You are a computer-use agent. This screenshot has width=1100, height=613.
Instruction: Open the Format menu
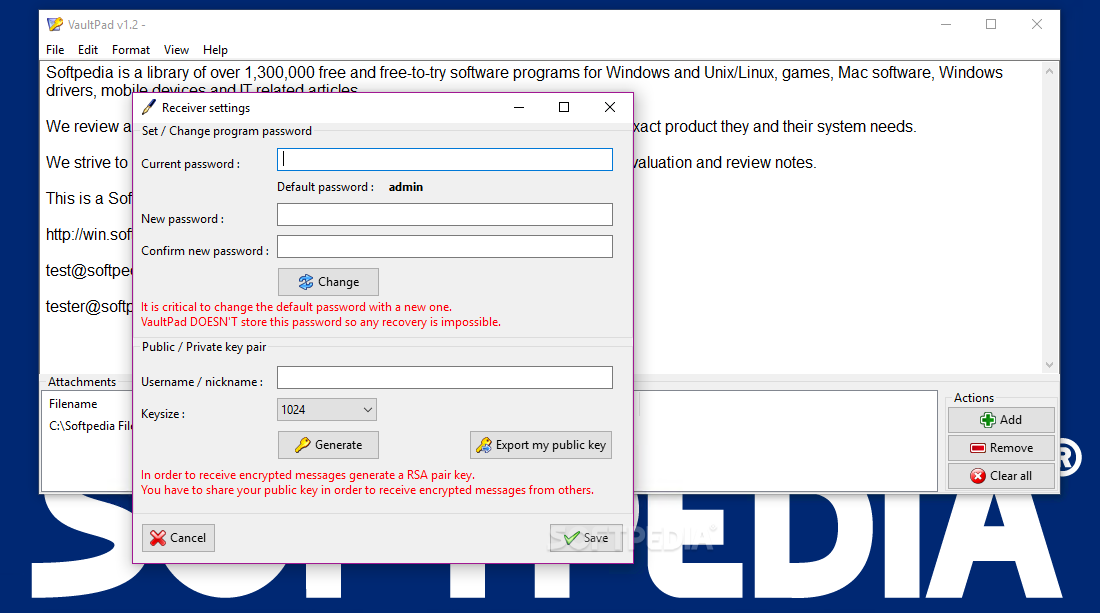click(130, 50)
